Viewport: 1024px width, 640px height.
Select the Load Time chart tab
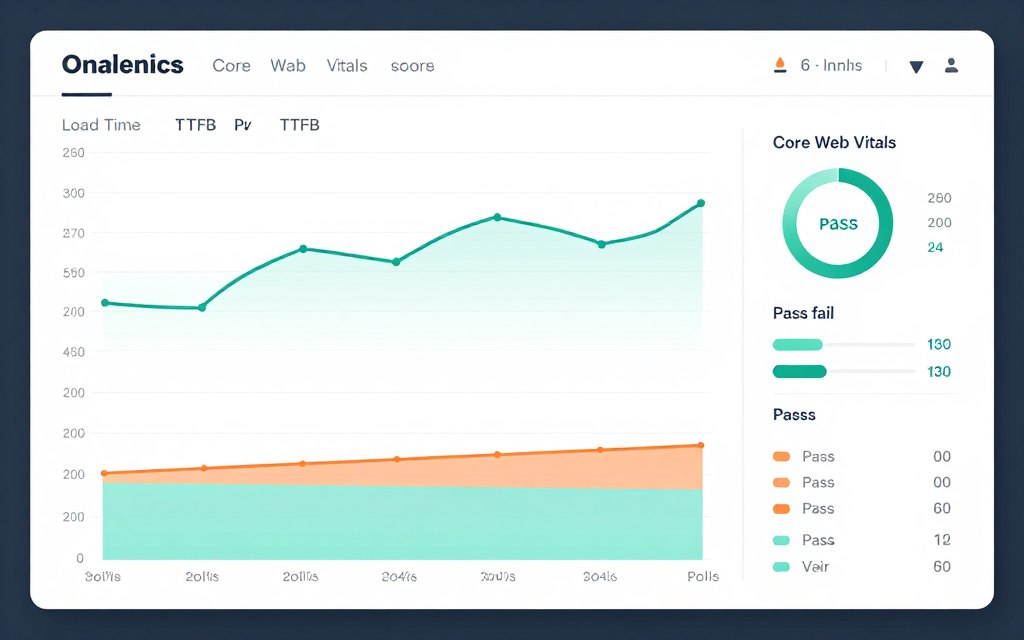[x=101, y=125]
